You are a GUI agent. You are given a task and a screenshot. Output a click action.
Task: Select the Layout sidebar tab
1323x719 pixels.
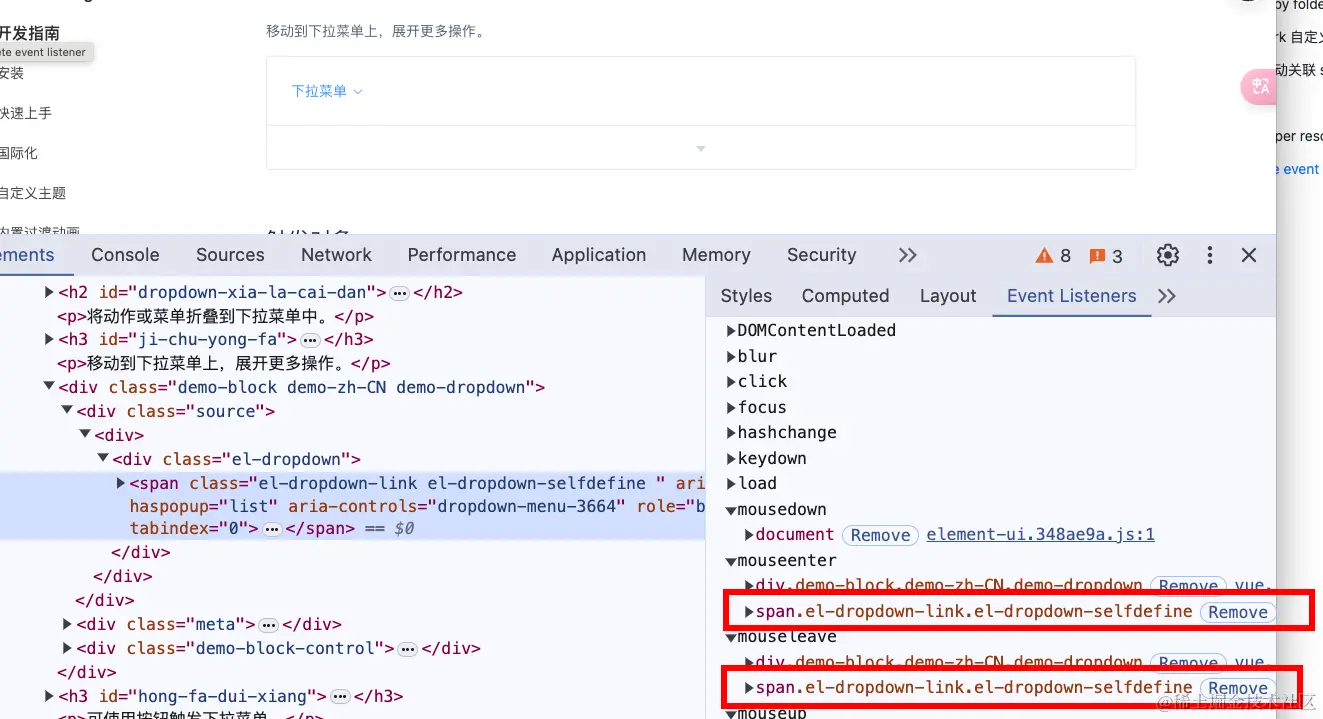(x=948, y=296)
